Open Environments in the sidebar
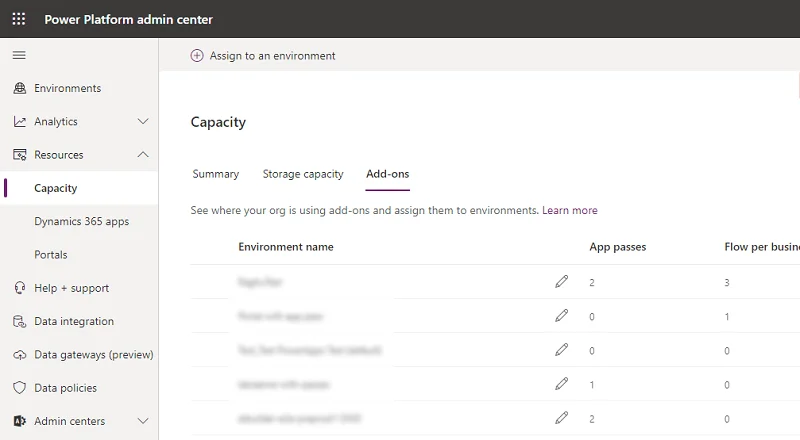Screen dimensions: 800x440 point(68,88)
